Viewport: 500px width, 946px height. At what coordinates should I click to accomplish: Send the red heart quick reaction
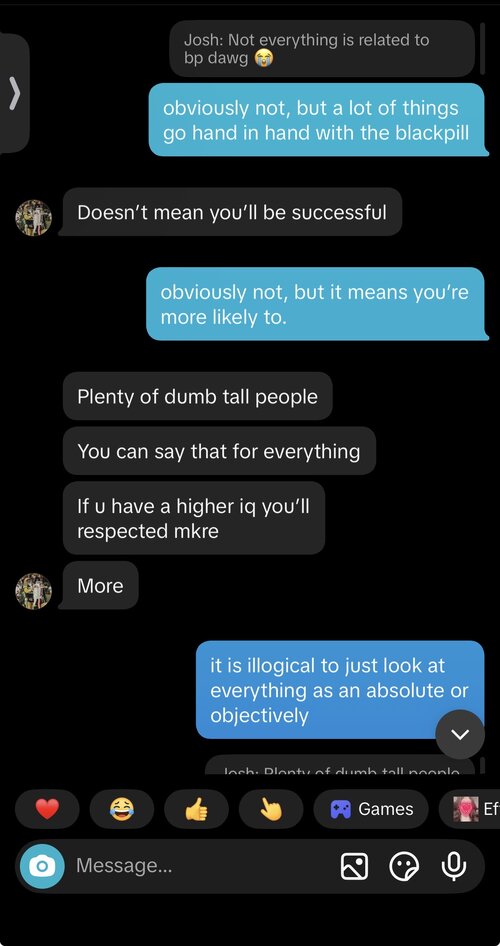47,809
